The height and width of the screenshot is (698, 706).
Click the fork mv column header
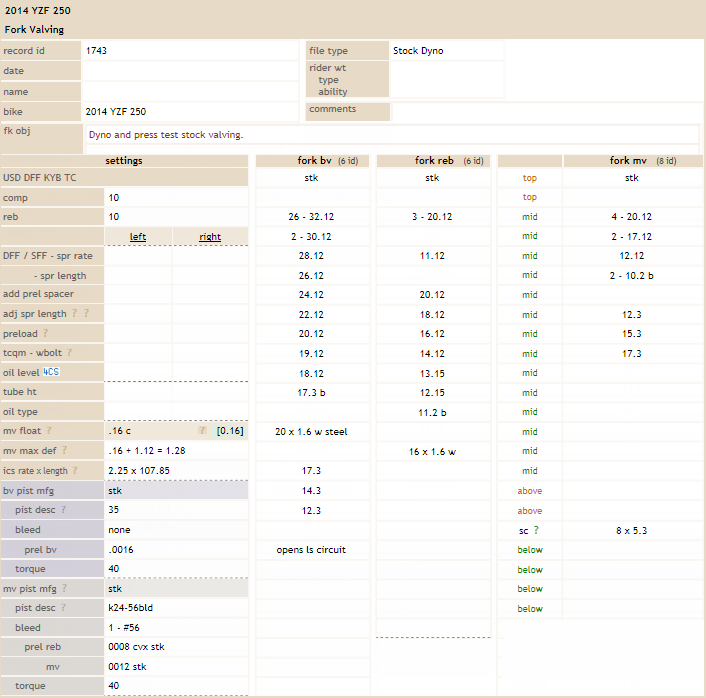point(632,160)
